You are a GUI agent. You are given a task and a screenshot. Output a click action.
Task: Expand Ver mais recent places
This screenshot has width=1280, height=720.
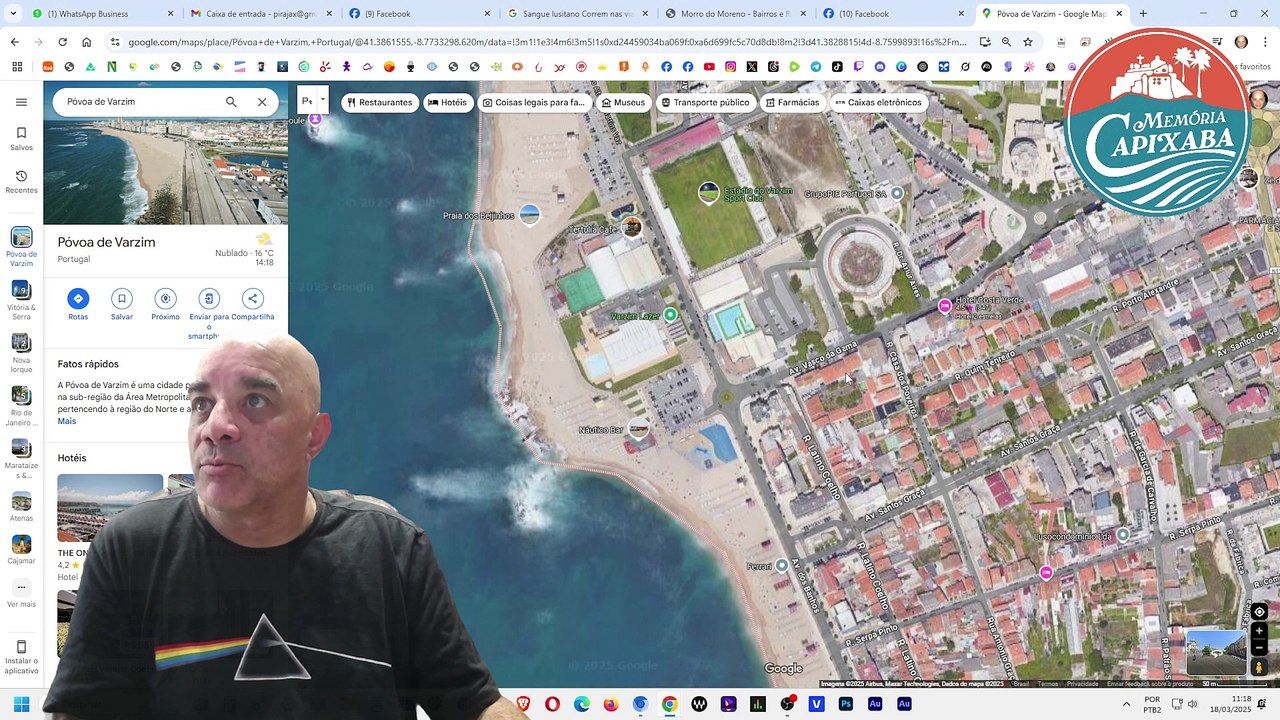pos(21,594)
